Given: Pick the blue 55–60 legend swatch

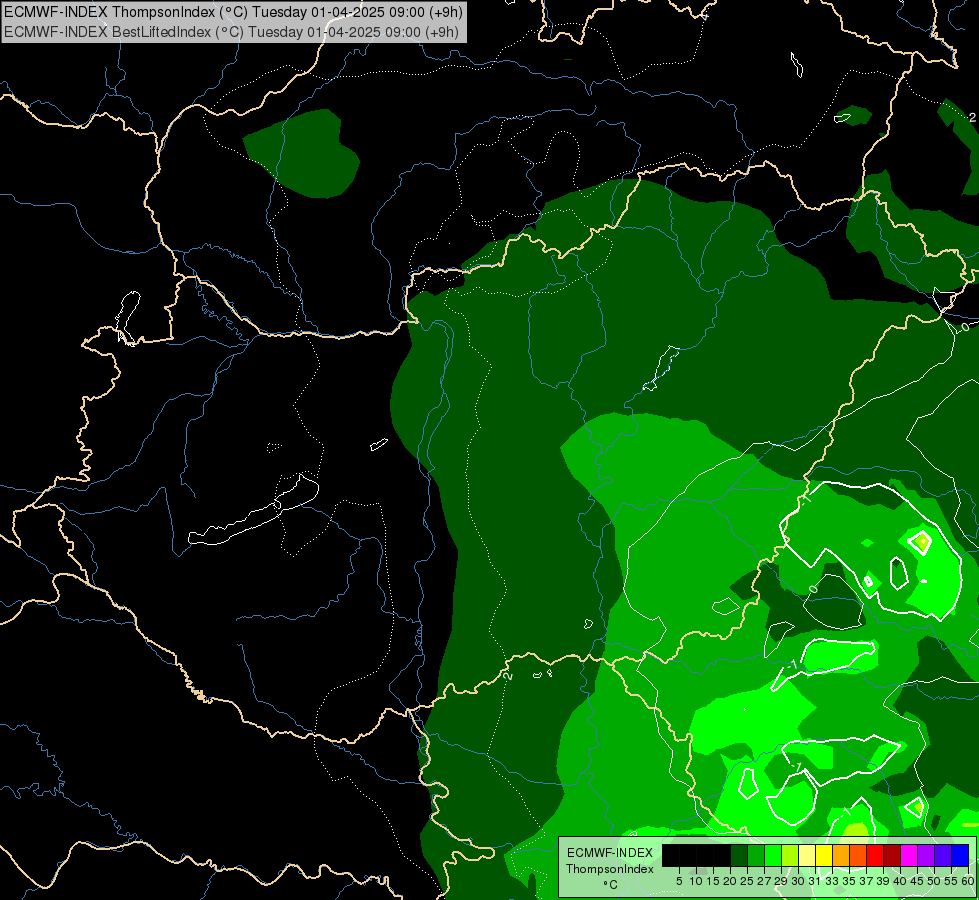Looking at the screenshot, I should pyautogui.click(x=960, y=856).
